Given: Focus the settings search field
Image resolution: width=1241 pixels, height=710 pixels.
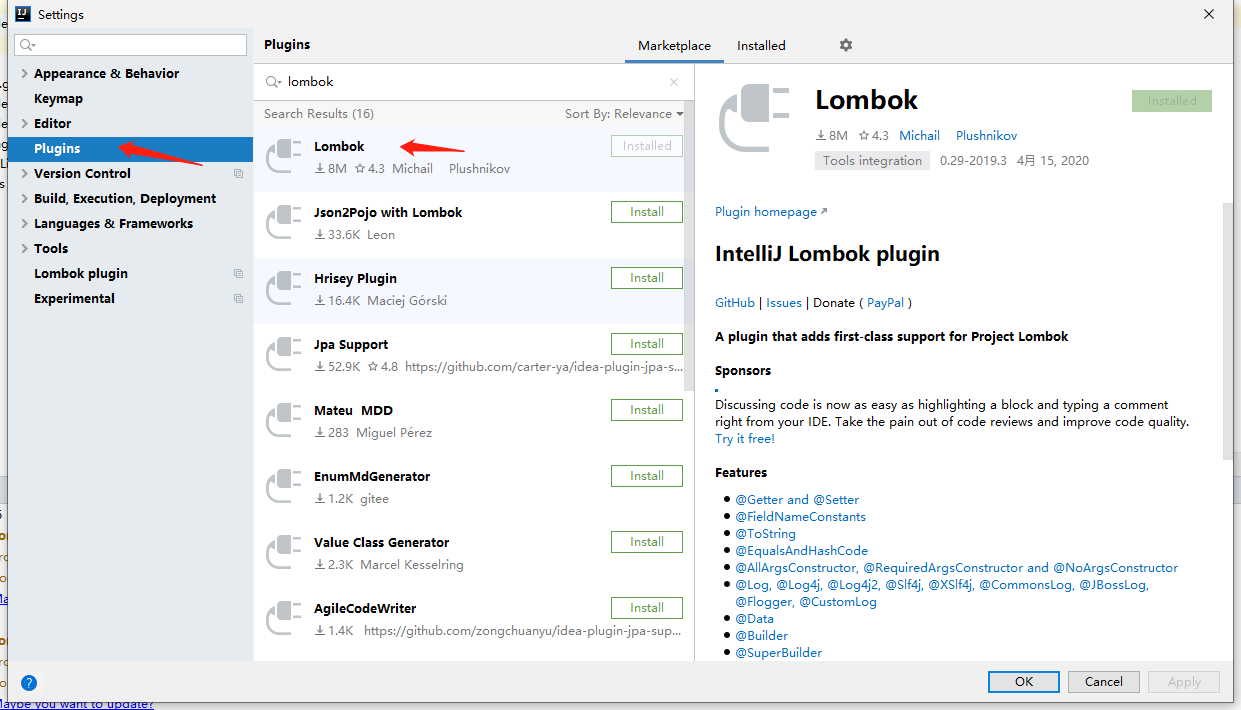Looking at the screenshot, I should [130, 45].
